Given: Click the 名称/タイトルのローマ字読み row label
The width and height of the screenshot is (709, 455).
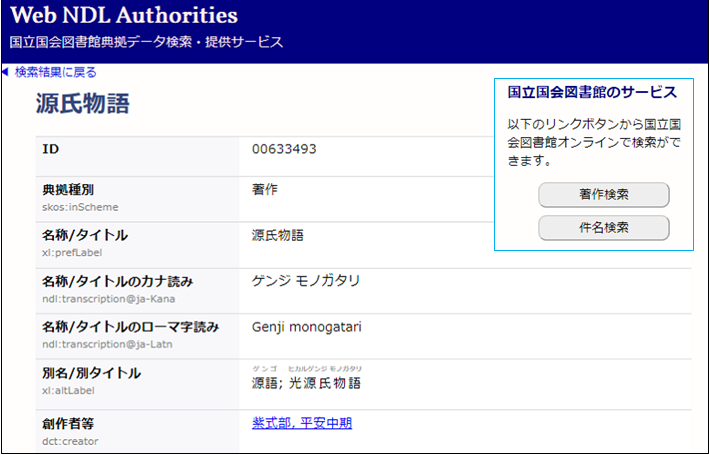Looking at the screenshot, I should (x=130, y=327).
